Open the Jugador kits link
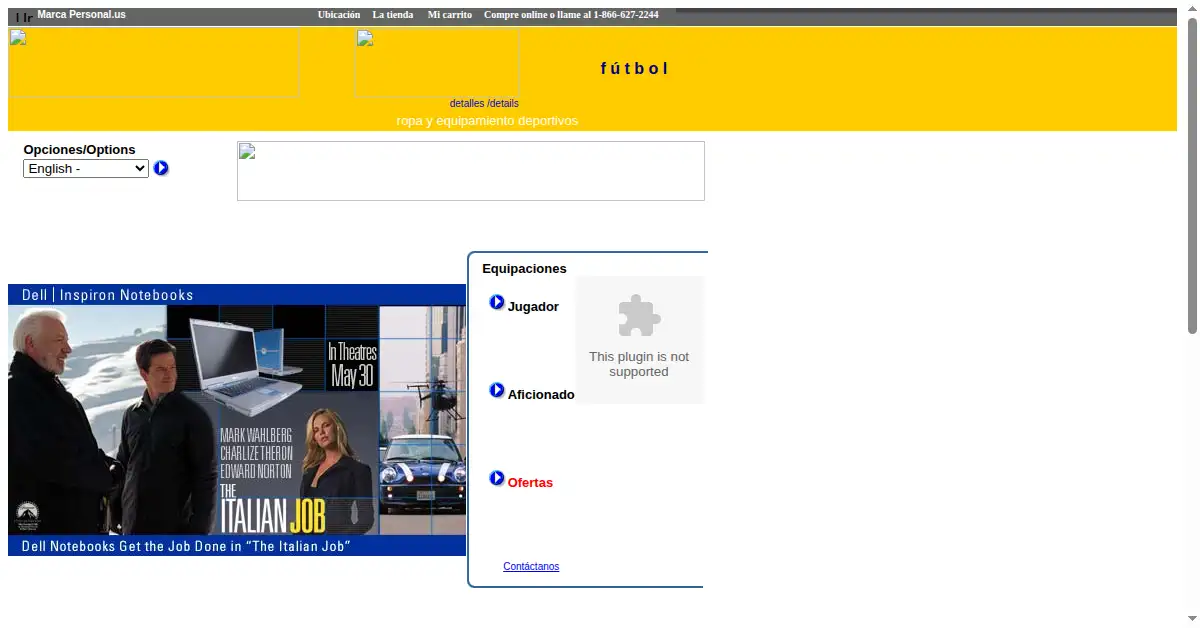This screenshot has height=628, width=1200. 533,307
